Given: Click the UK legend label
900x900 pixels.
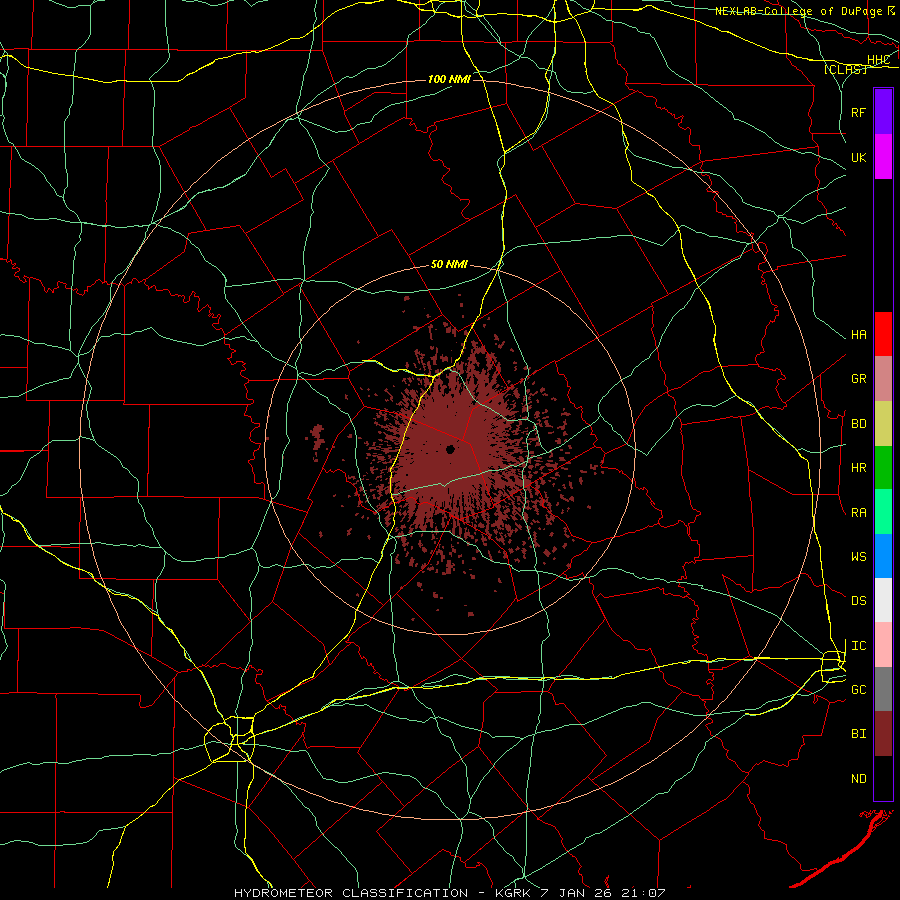Looking at the screenshot, I should click(858, 157).
